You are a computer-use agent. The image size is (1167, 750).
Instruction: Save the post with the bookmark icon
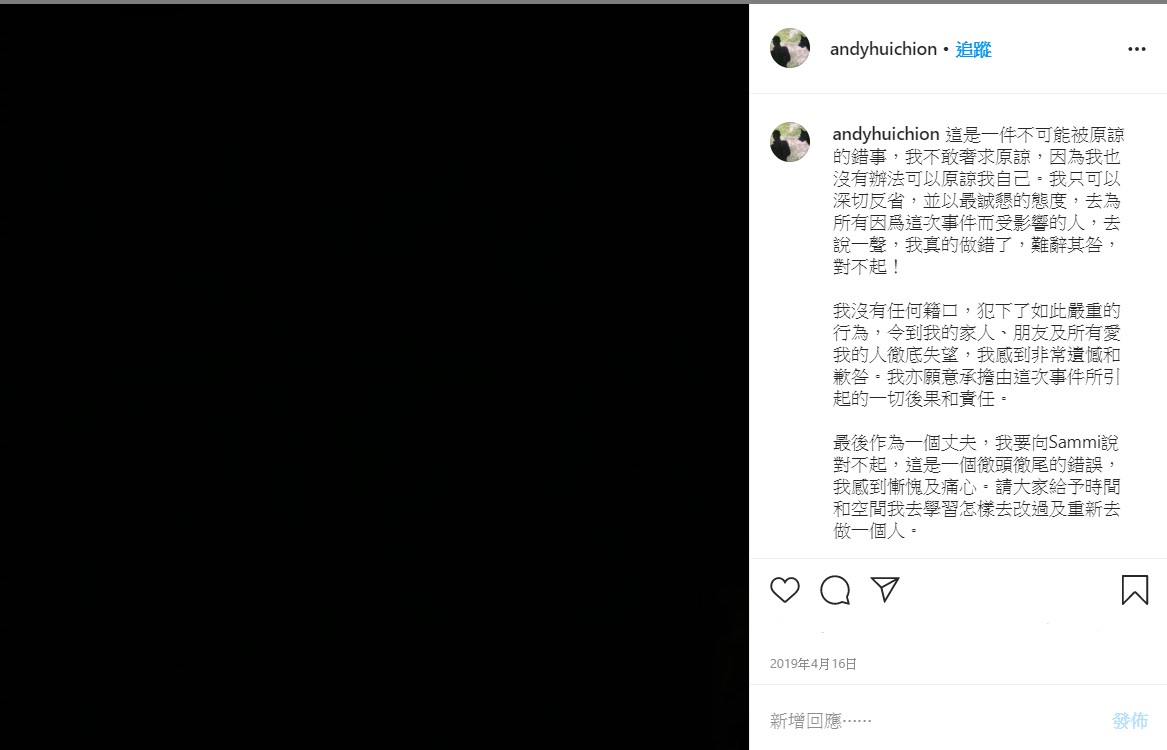click(1135, 590)
